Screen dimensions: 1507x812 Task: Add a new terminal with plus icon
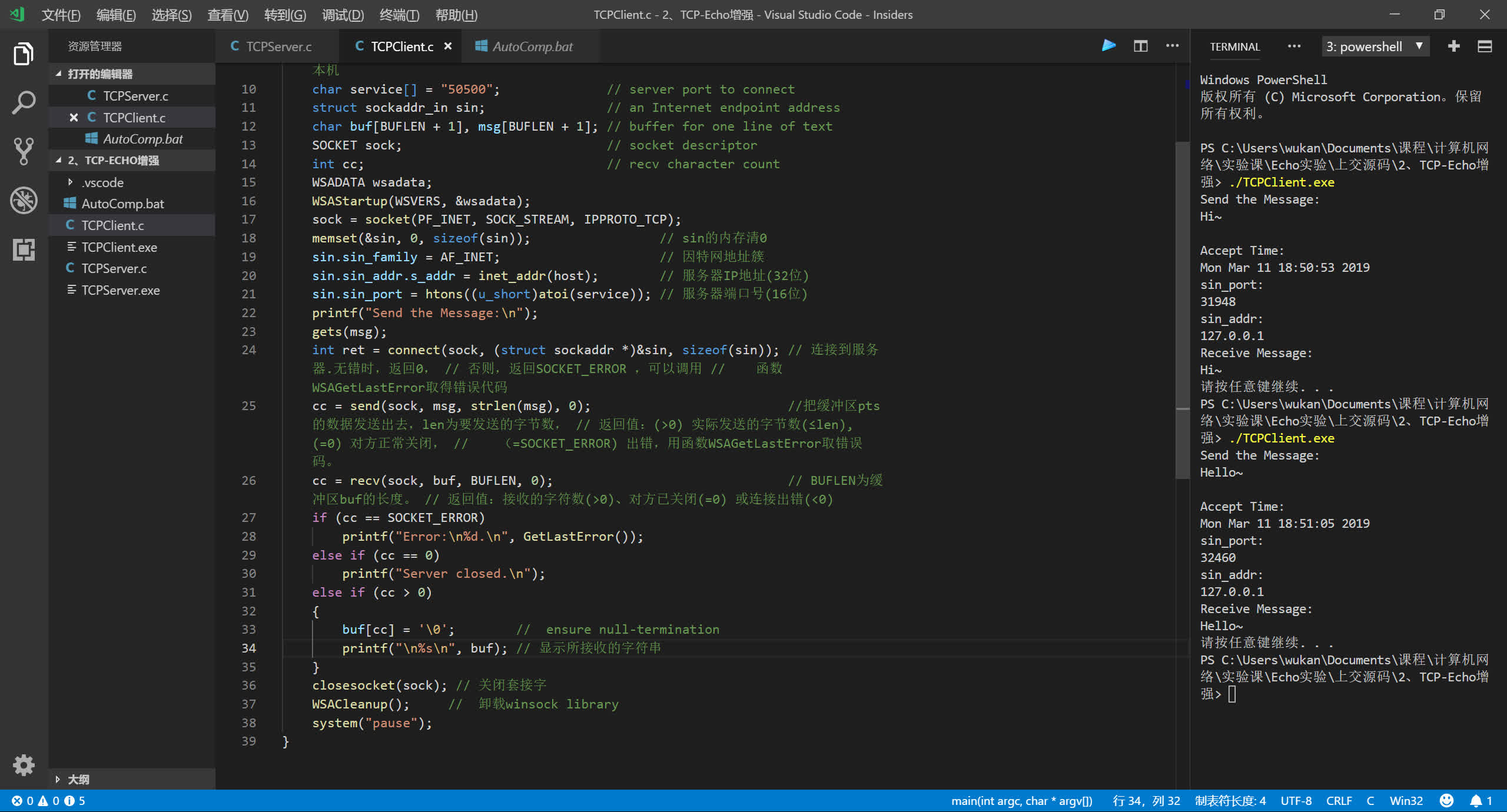(x=1453, y=46)
